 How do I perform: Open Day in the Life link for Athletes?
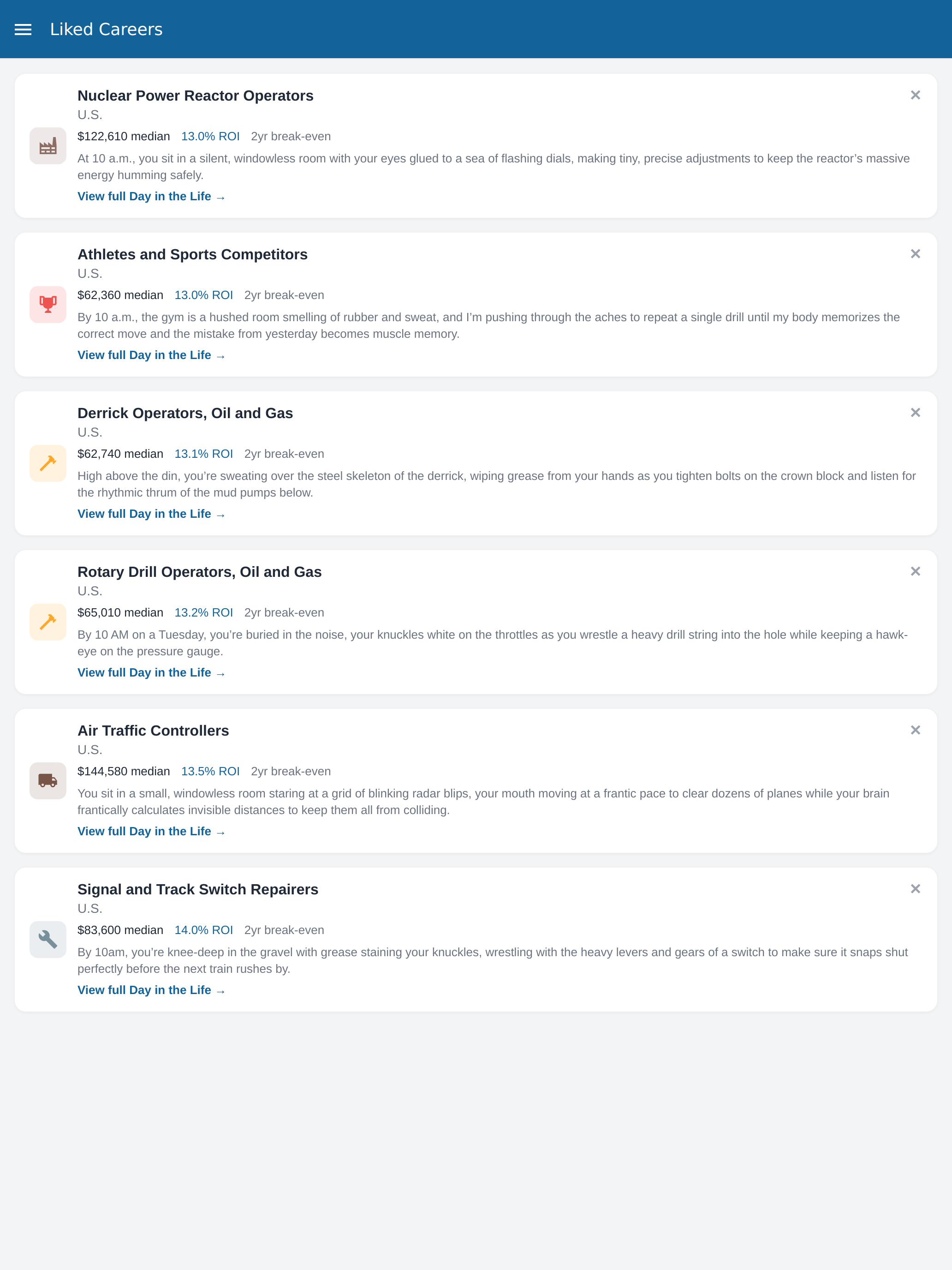coord(151,355)
